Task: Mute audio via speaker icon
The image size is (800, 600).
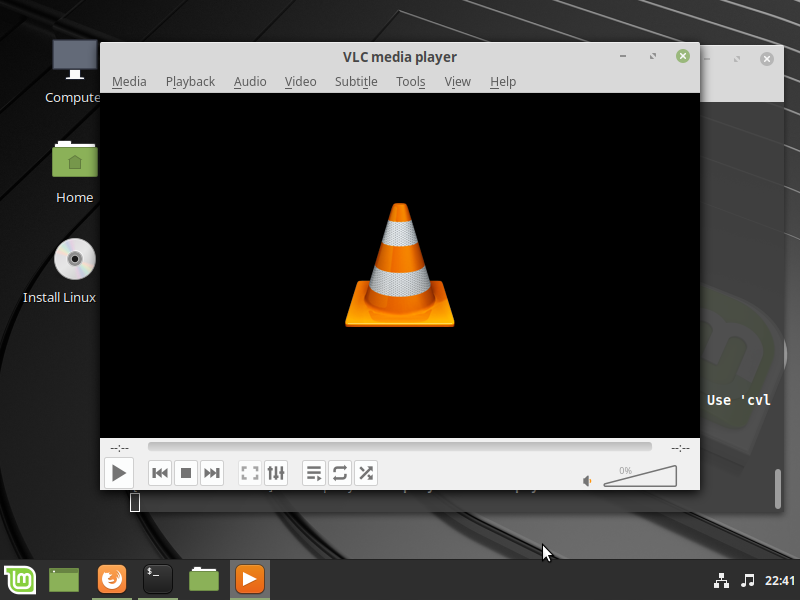Action: point(587,481)
